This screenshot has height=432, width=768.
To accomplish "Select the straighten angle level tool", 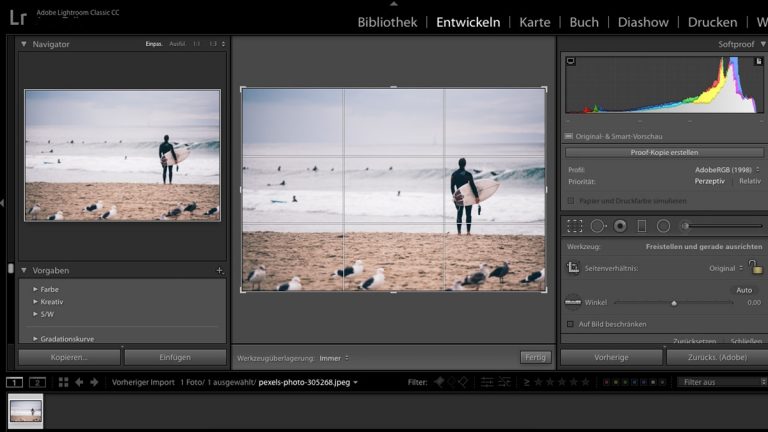I will (573, 301).
